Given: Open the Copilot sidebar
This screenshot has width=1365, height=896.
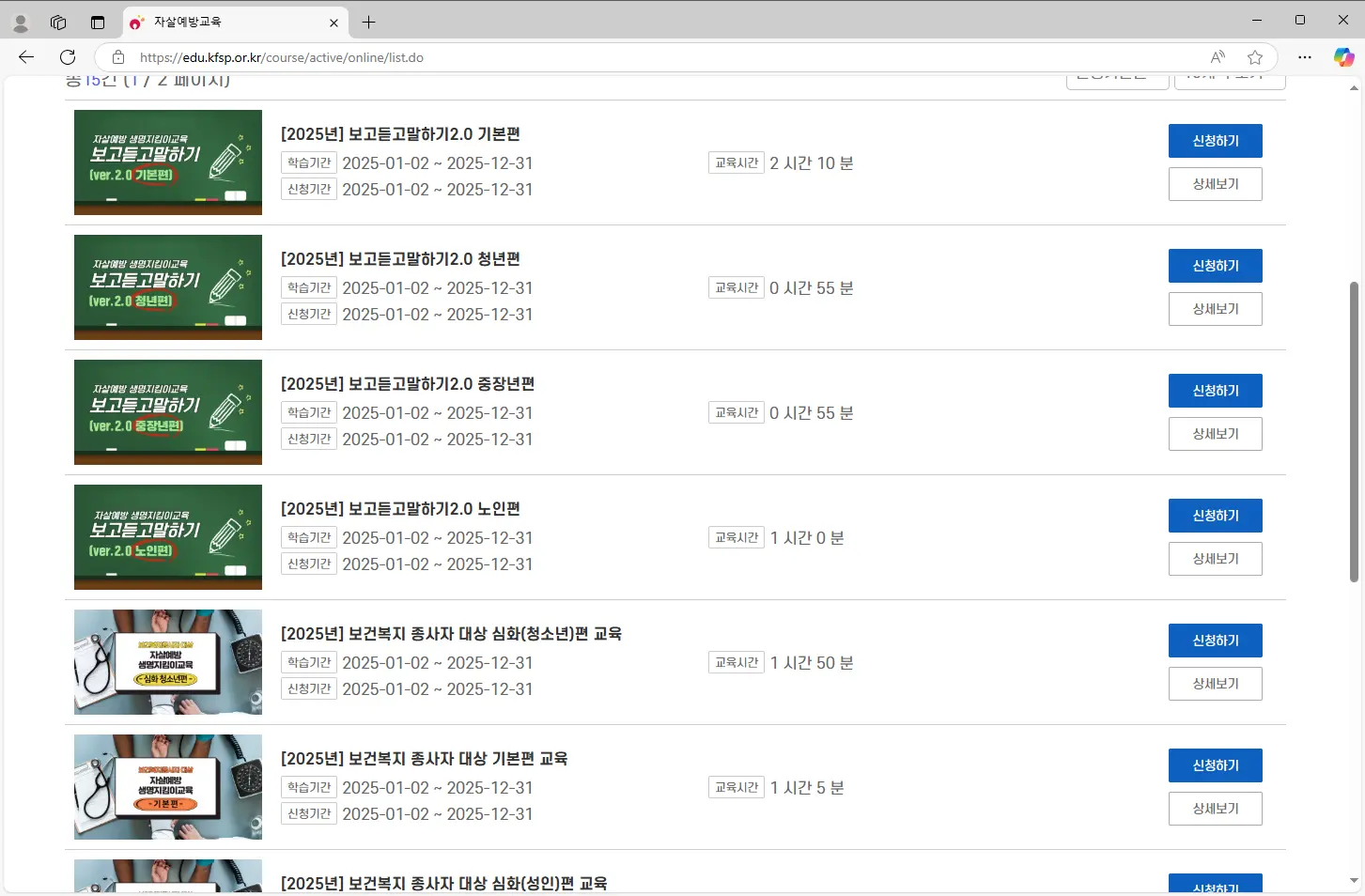Looking at the screenshot, I should tap(1343, 57).
